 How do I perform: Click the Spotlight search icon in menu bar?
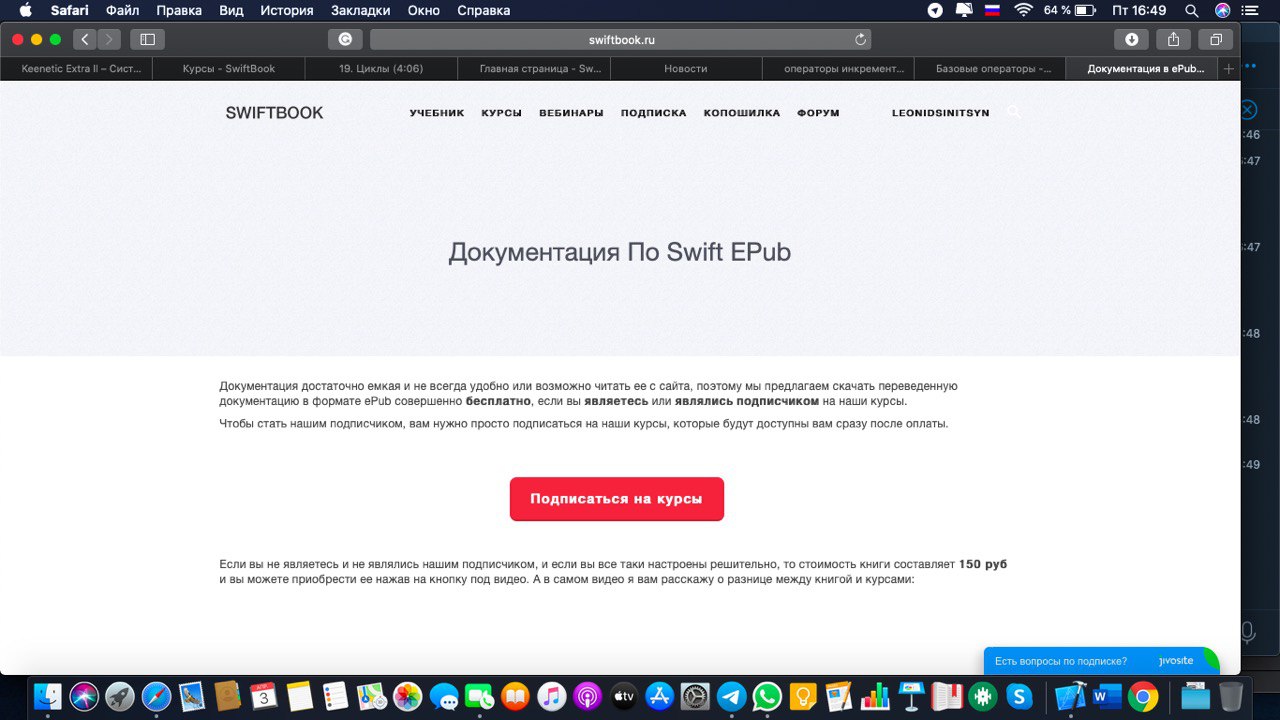(1191, 10)
